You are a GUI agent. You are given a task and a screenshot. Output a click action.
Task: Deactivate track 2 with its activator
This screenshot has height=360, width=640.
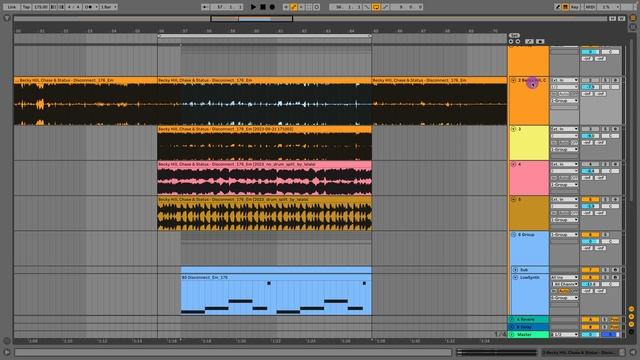(x=590, y=80)
